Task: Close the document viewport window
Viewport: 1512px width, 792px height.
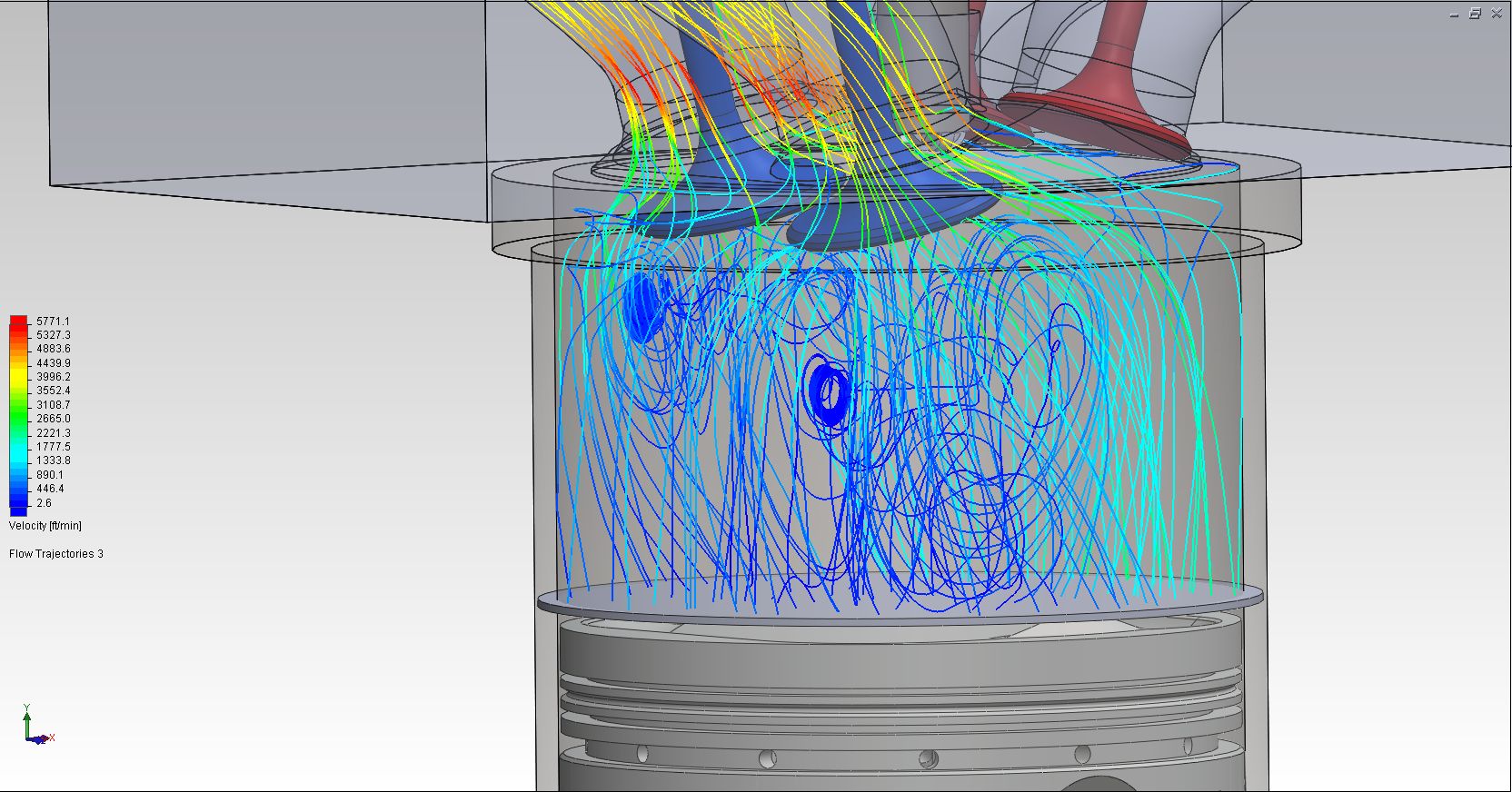Action: 1496,14
